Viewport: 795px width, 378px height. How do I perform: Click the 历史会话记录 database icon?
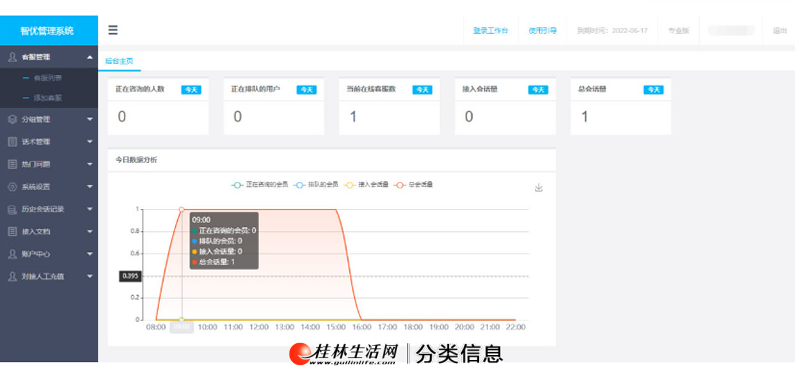[13, 209]
